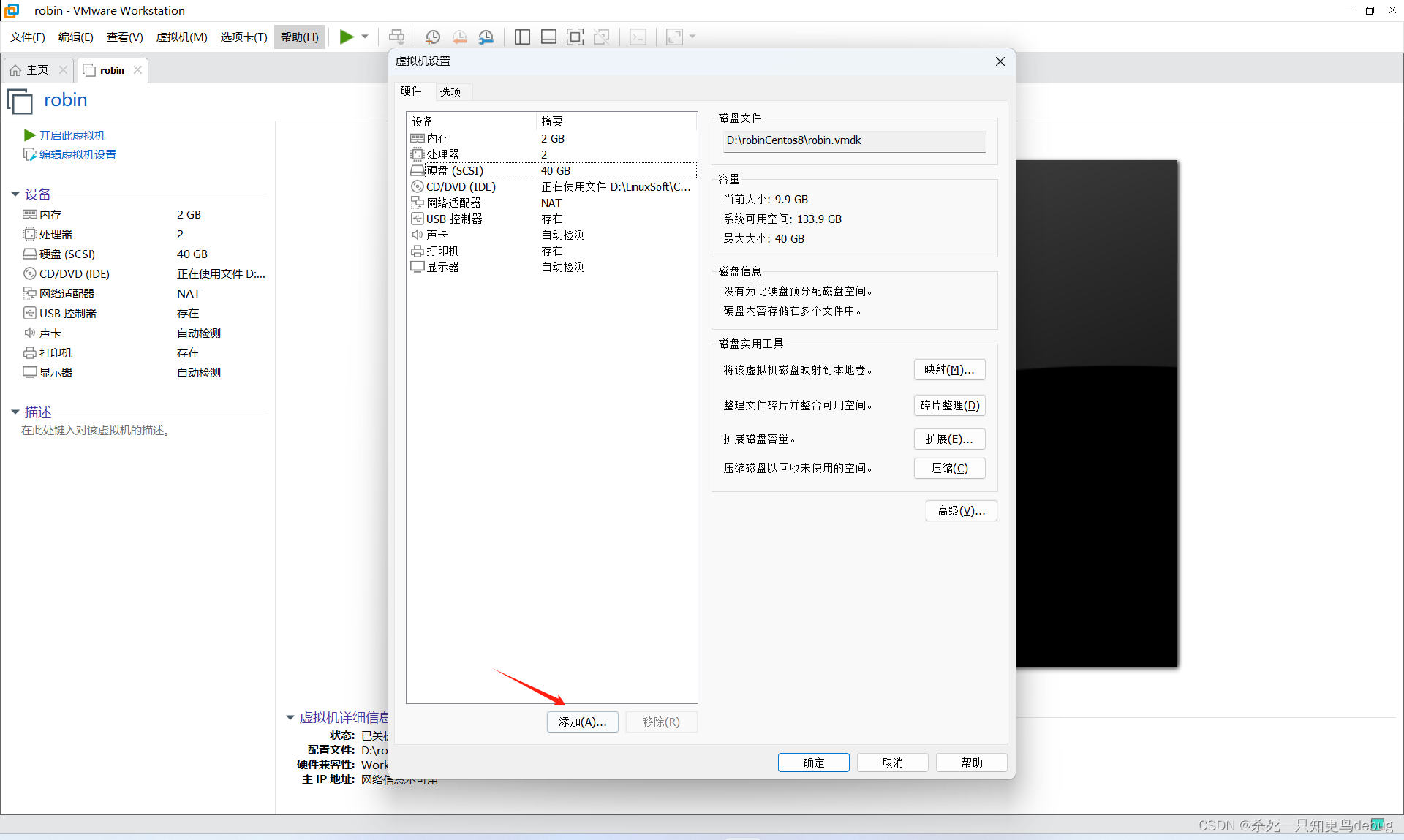Open the snapshot manager toolbar icon
1404x840 pixels.
click(x=486, y=37)
